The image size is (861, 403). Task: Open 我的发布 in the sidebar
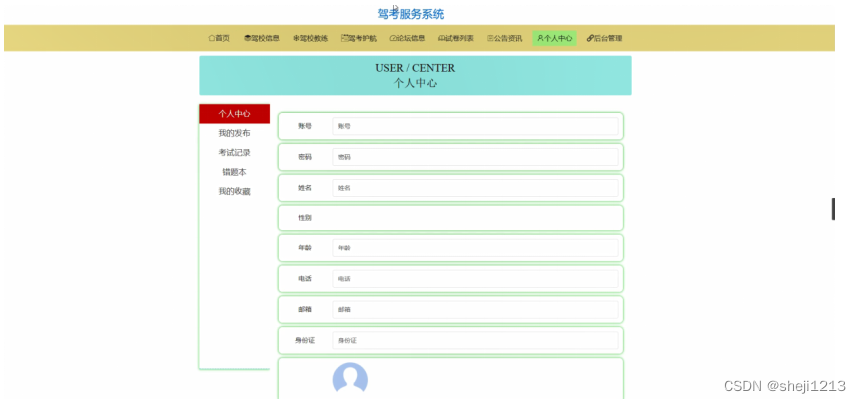(x=234, y=133)
